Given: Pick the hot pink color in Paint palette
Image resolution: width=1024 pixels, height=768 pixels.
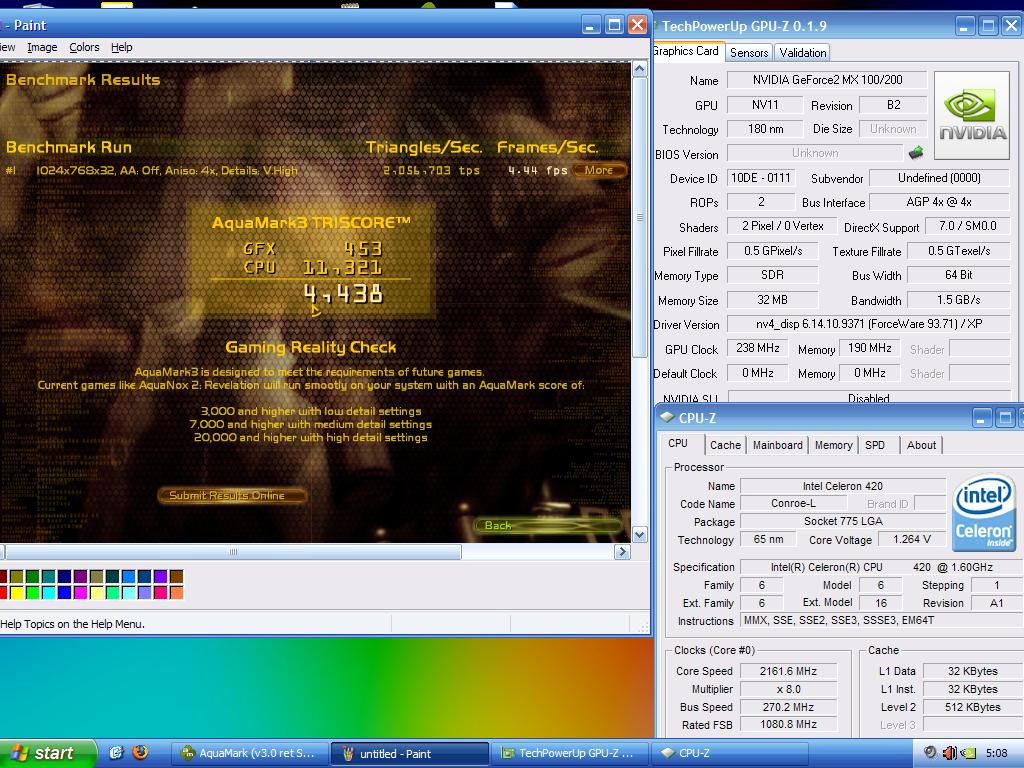Looking at the screenshot, I should coord(161,593).
